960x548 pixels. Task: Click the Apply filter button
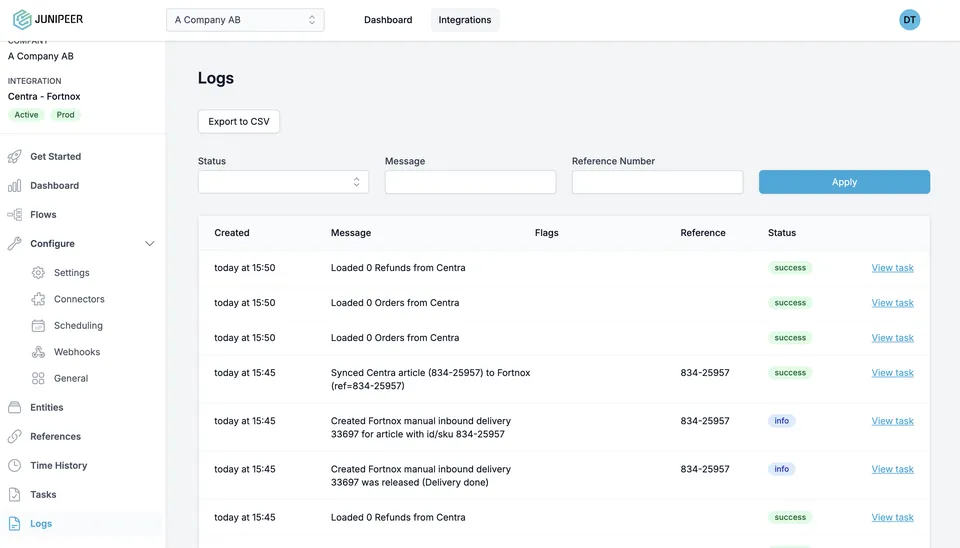coord(844,182)
